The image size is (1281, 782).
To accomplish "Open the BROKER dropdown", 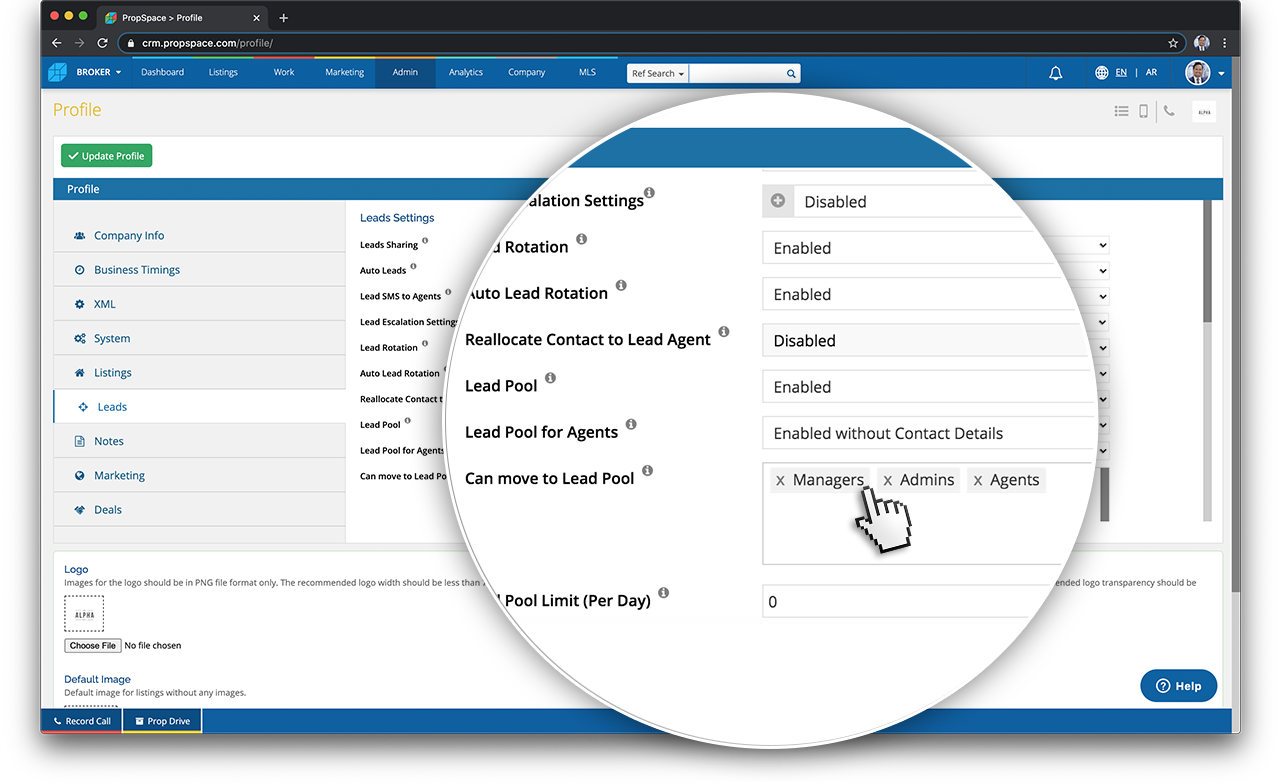I will pos(99,72).
